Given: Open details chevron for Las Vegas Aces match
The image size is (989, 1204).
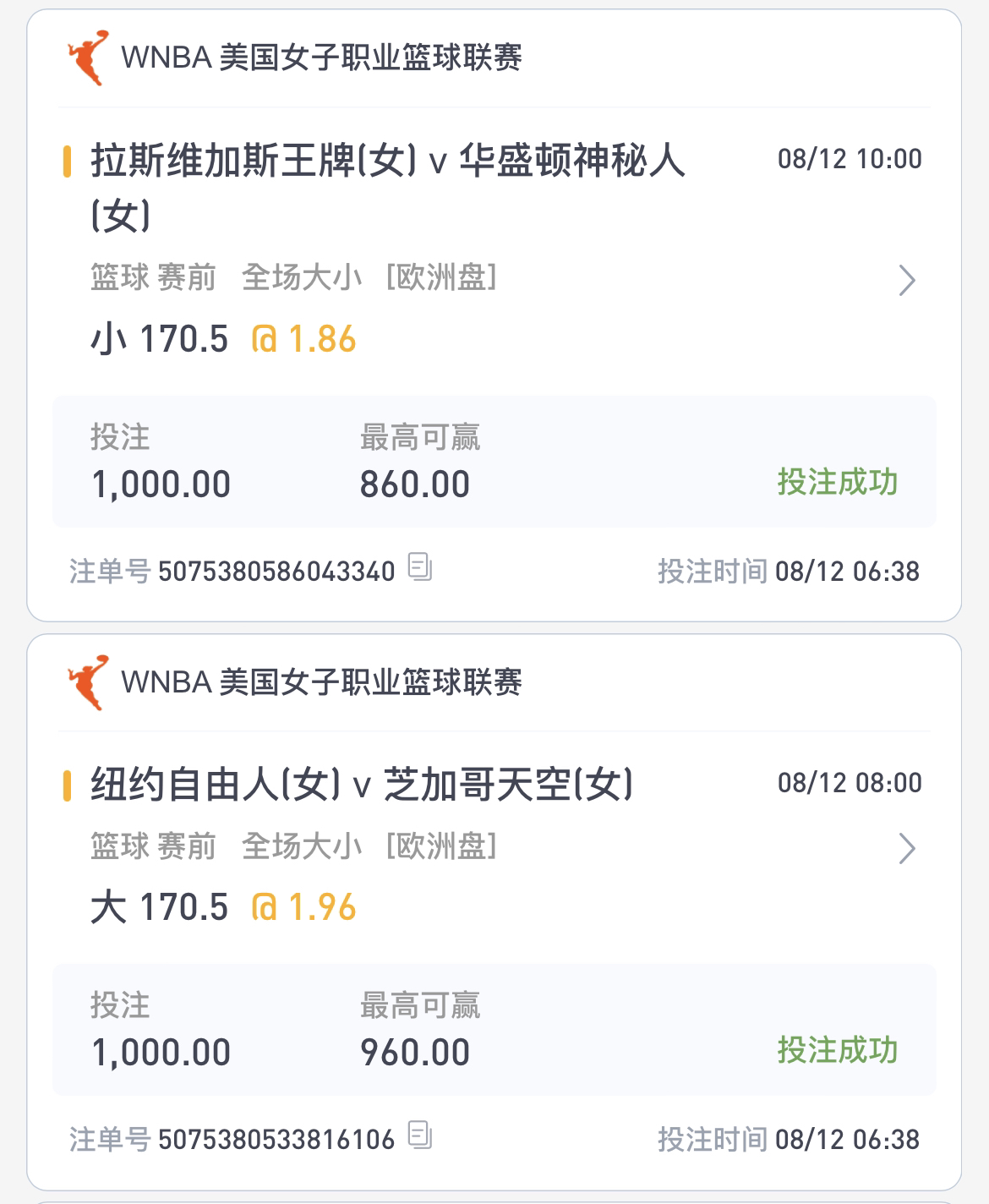Looking at the screenshot, I should (x=907, y=280).
